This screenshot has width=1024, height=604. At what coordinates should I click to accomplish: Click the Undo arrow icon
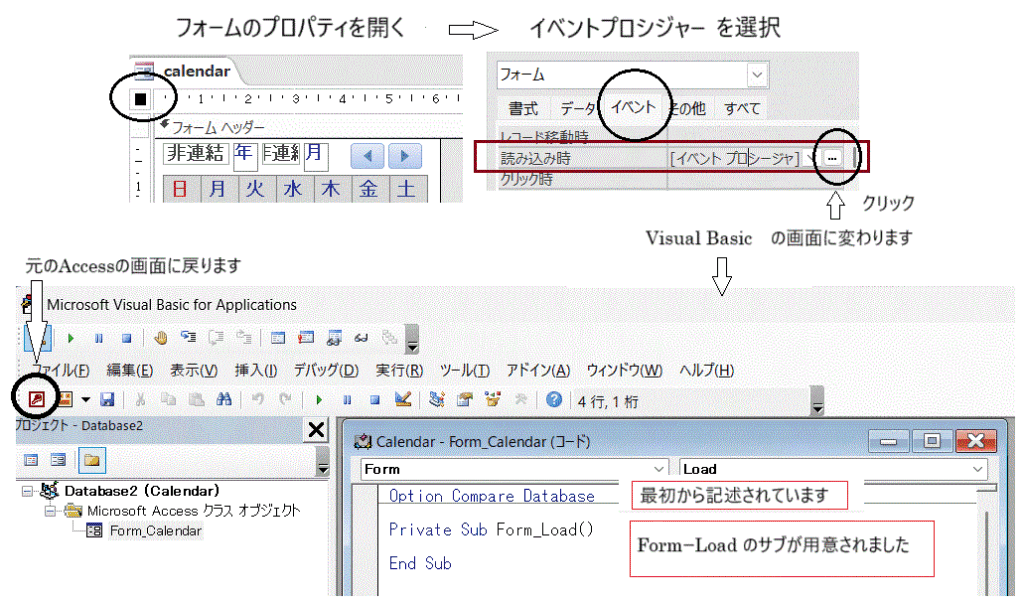tap(258, 399)
